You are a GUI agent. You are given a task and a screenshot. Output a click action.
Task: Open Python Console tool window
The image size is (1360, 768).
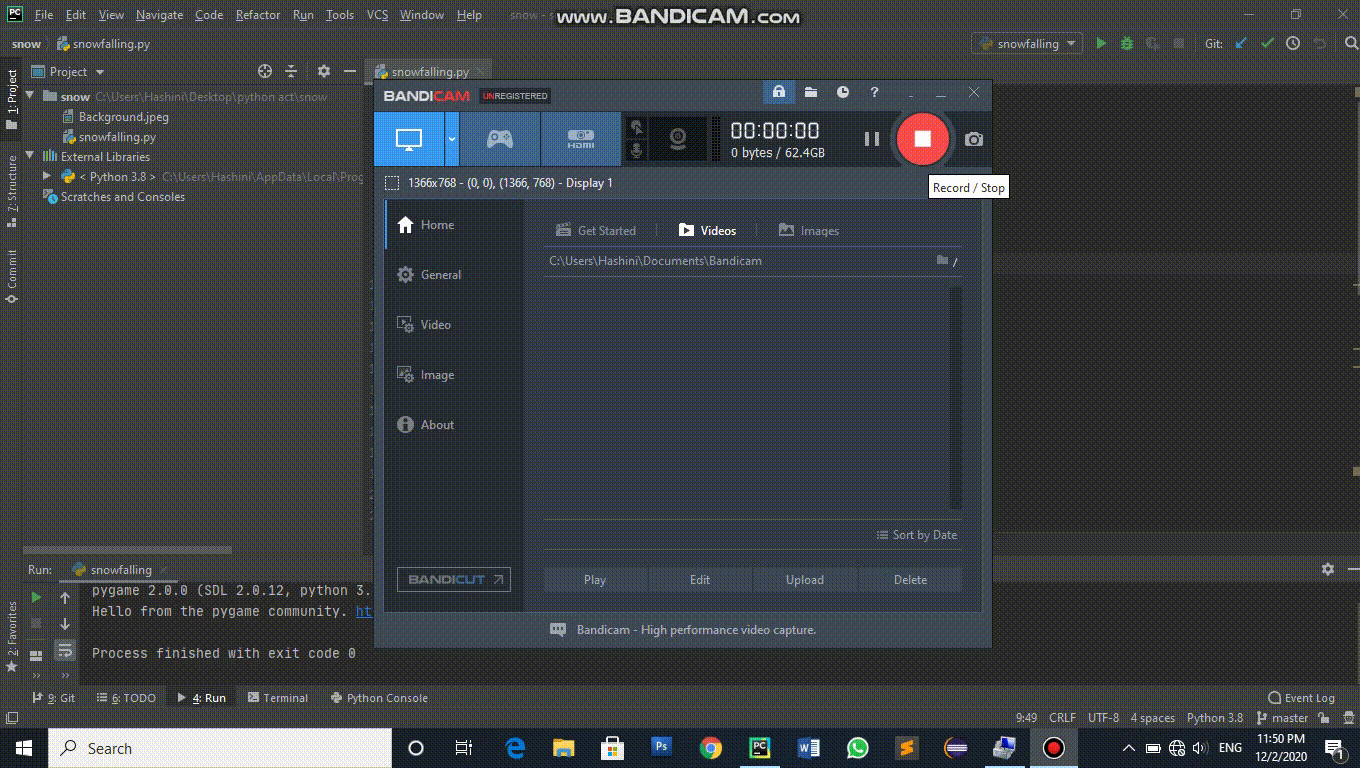[379, 698]
